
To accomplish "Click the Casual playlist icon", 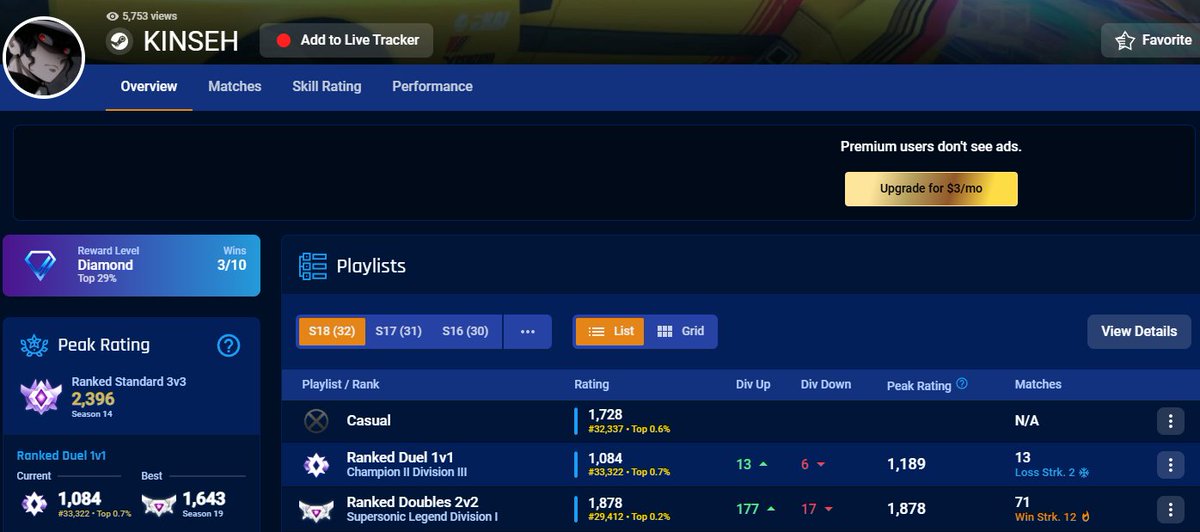I will click(x=316, y=421).
